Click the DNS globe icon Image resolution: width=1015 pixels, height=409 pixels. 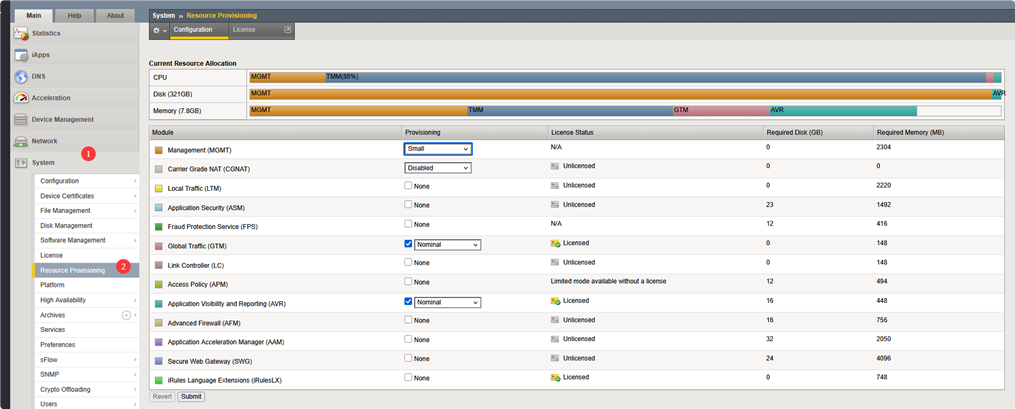21,76
